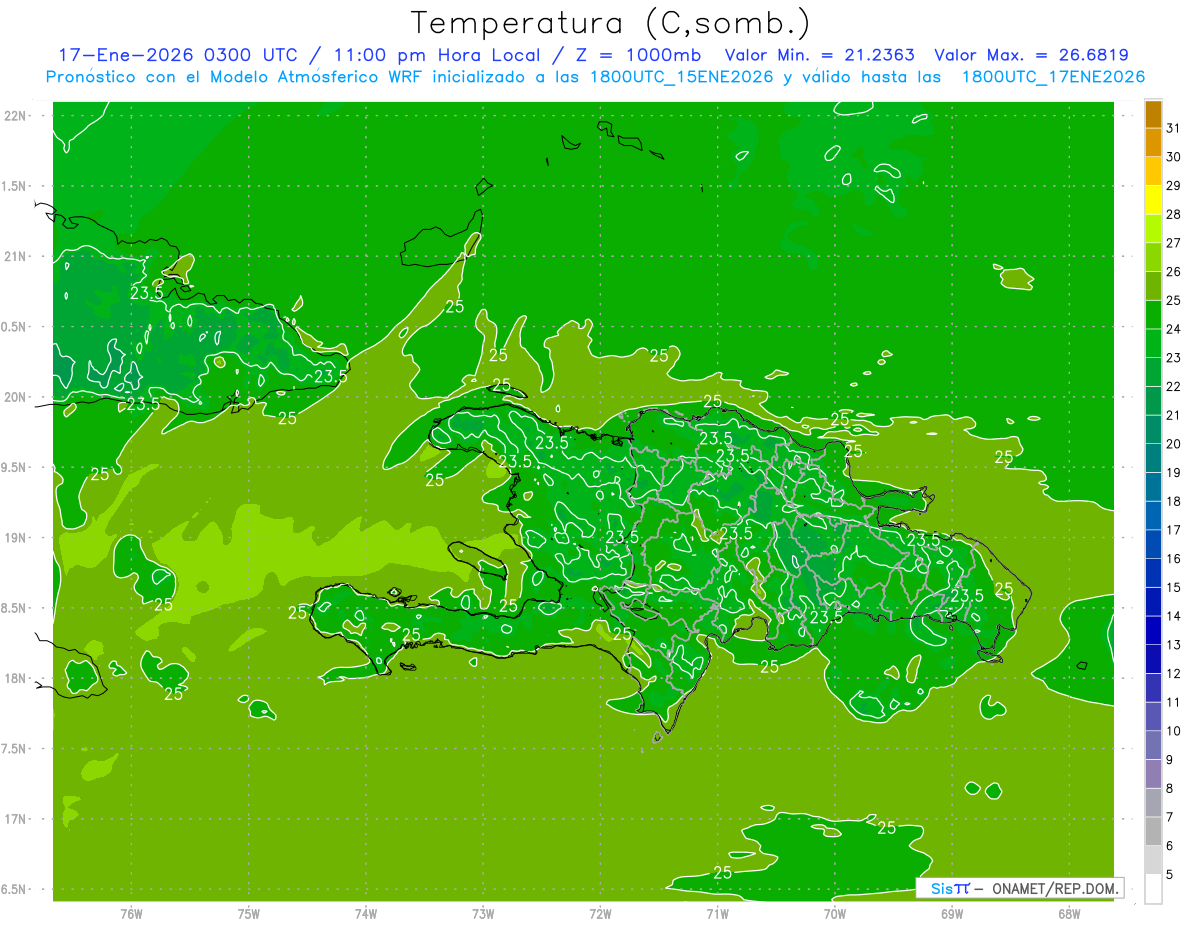Click the colorbar label '25'
1200x927 pixels.
1173,300
